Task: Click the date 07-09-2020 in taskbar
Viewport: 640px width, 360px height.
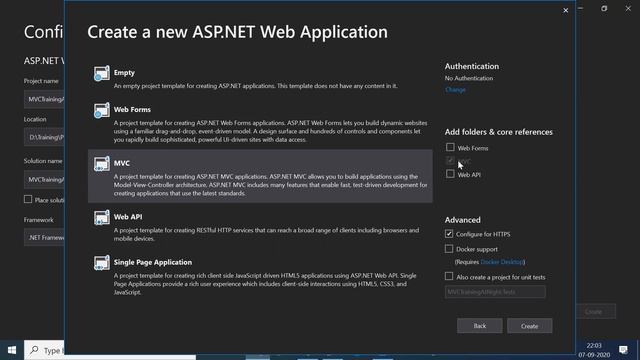Action: tap(594, 355)
